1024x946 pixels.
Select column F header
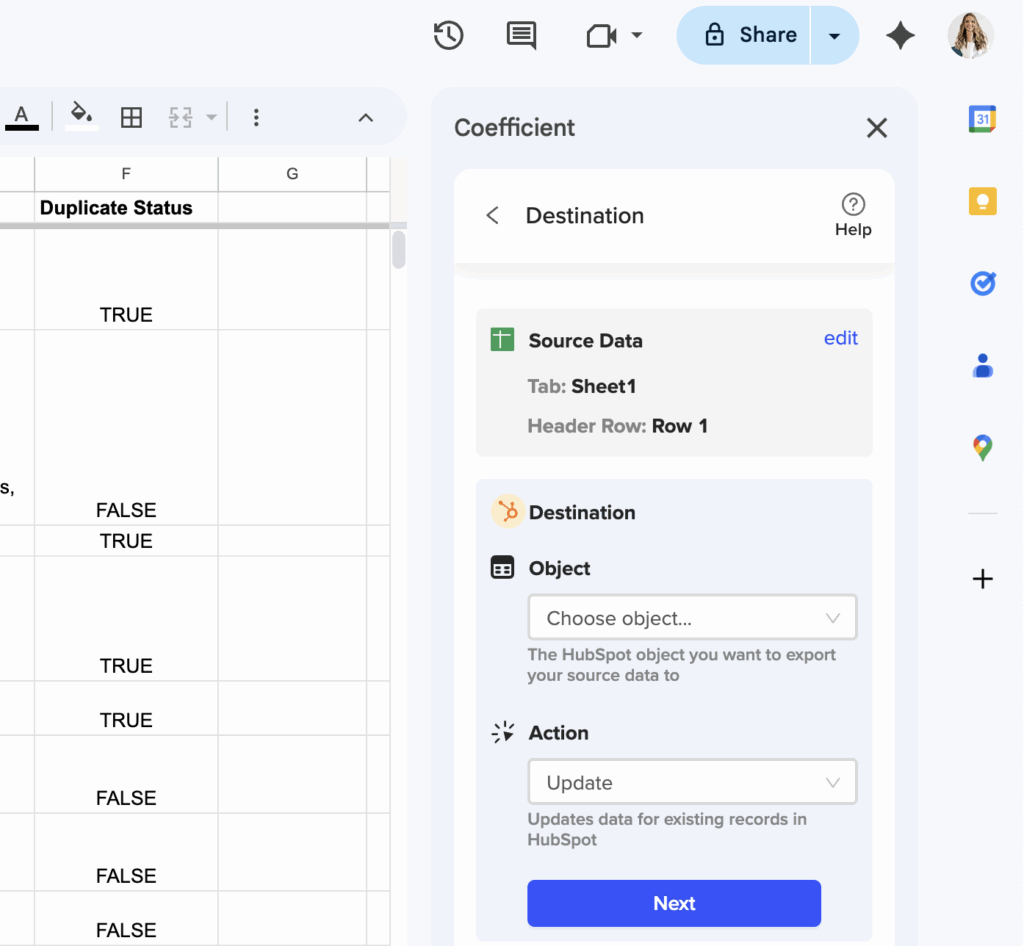[x=126, y=174]
